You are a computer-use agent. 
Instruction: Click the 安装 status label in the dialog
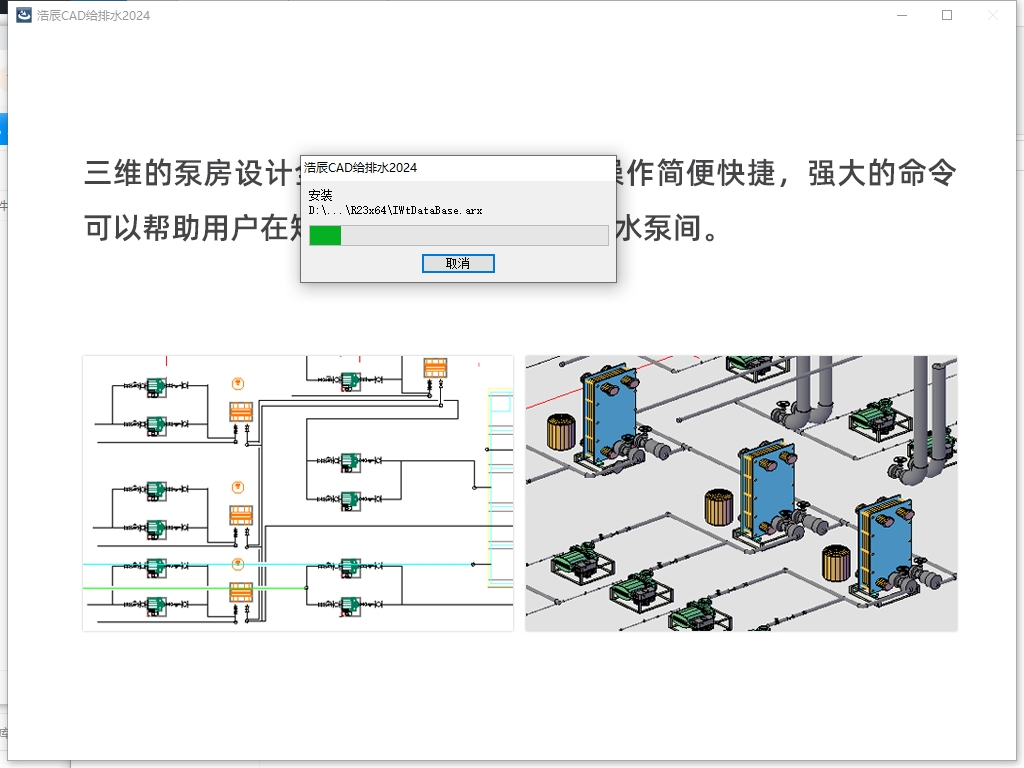tap(320, 195)
